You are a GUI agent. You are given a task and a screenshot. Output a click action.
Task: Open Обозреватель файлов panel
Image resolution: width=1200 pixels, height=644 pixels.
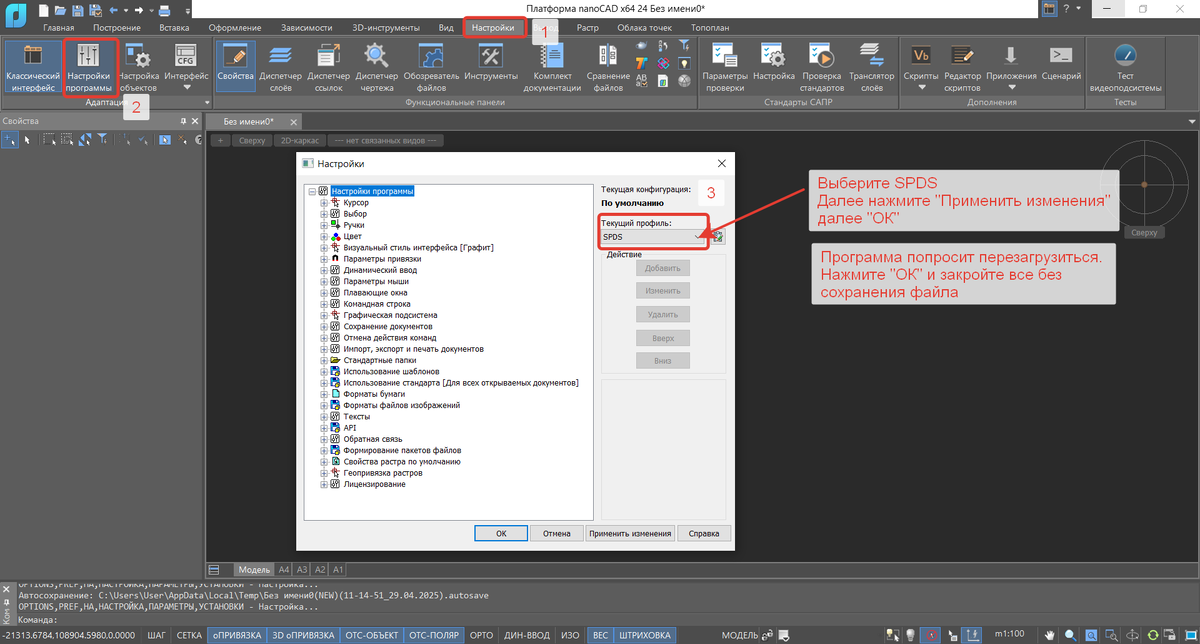coord(431,68)
